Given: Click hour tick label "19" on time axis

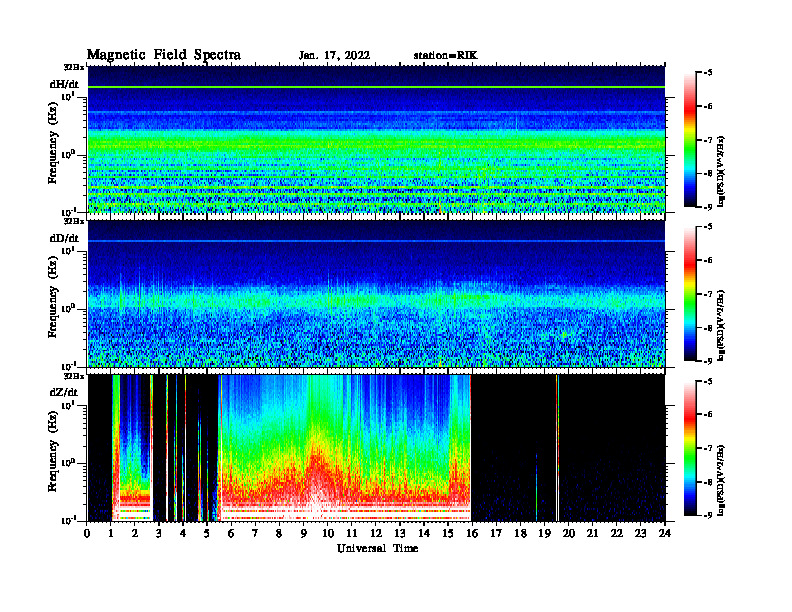Looking at the screenshot, I should pos(544,533).
